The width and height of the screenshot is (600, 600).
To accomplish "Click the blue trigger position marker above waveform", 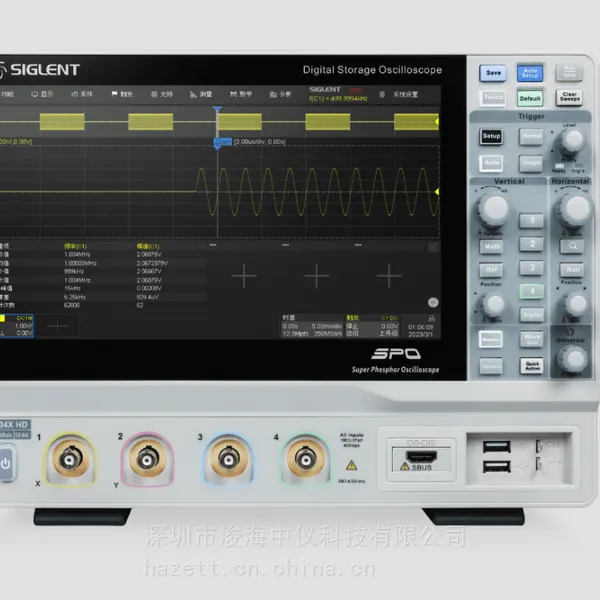I will [x=217, y=109].
